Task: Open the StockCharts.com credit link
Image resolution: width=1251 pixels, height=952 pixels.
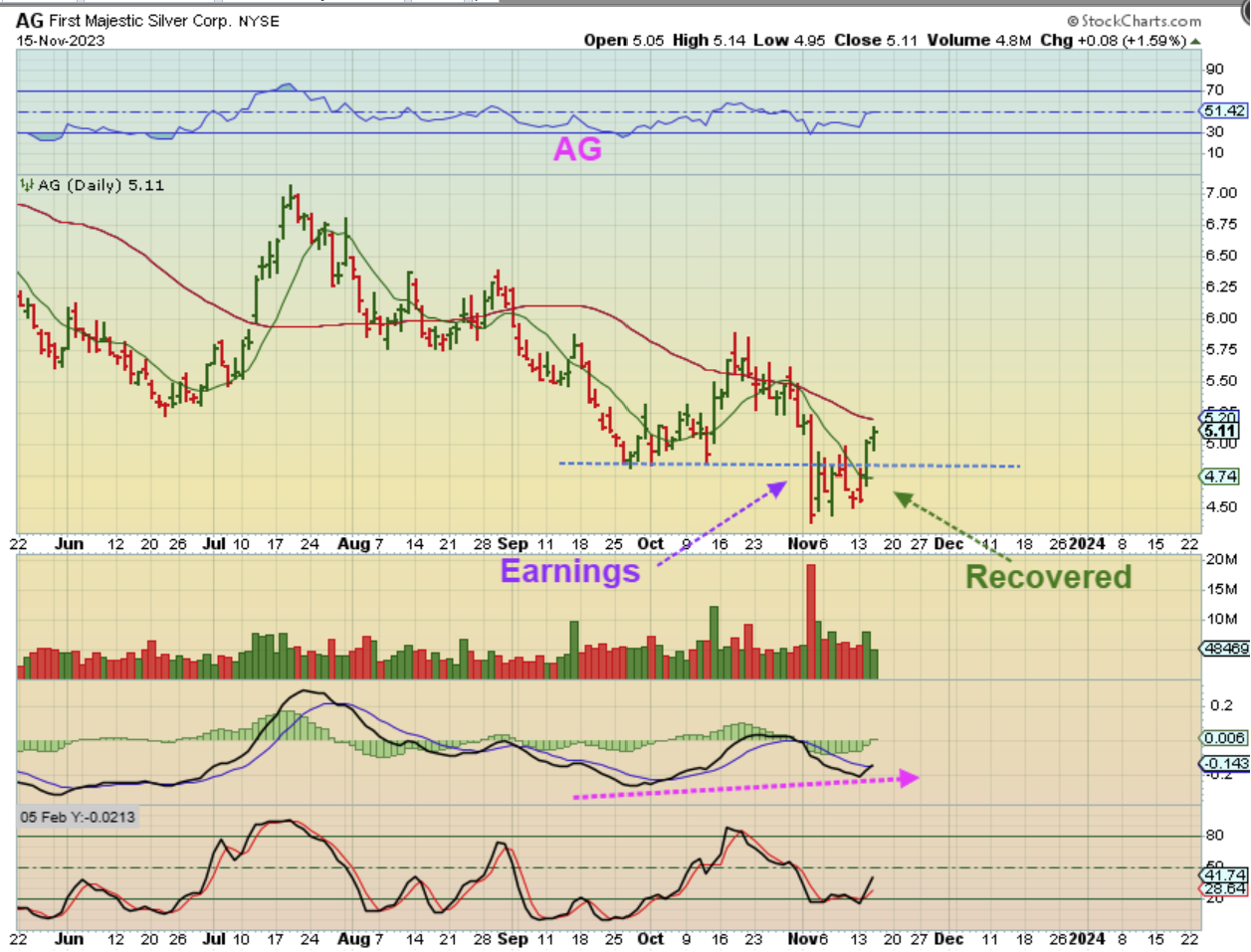Action: point(1134,21)
